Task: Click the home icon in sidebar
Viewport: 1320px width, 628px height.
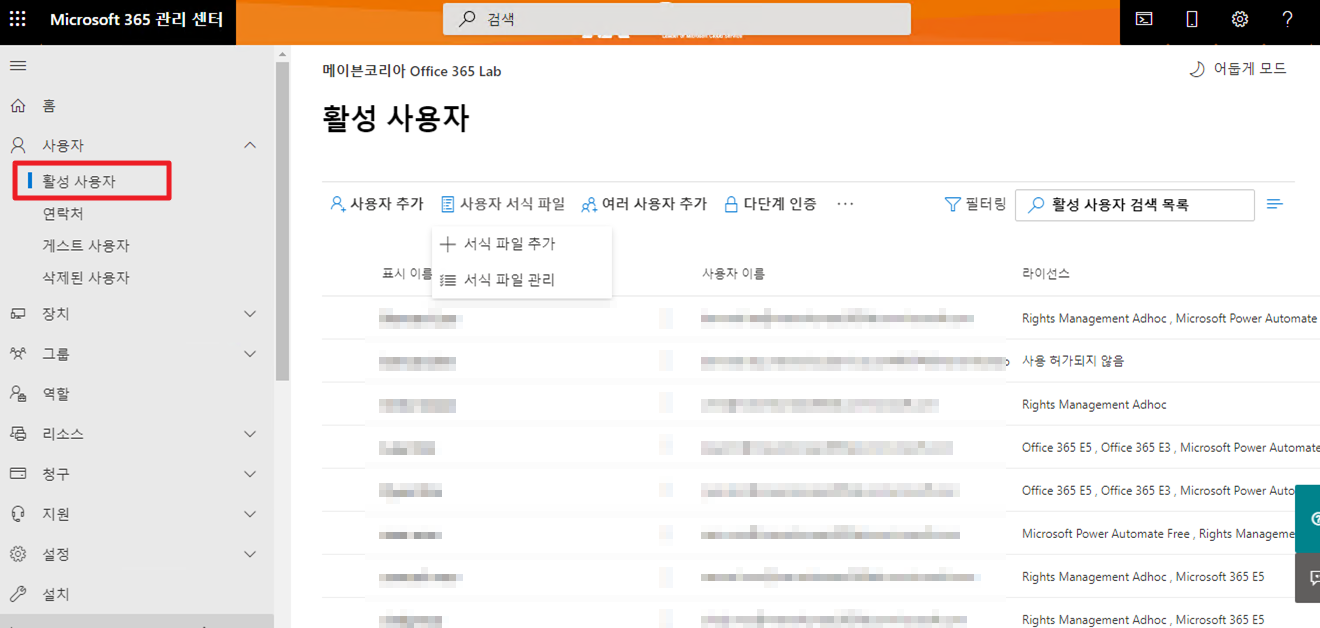Action: [18, 106]
